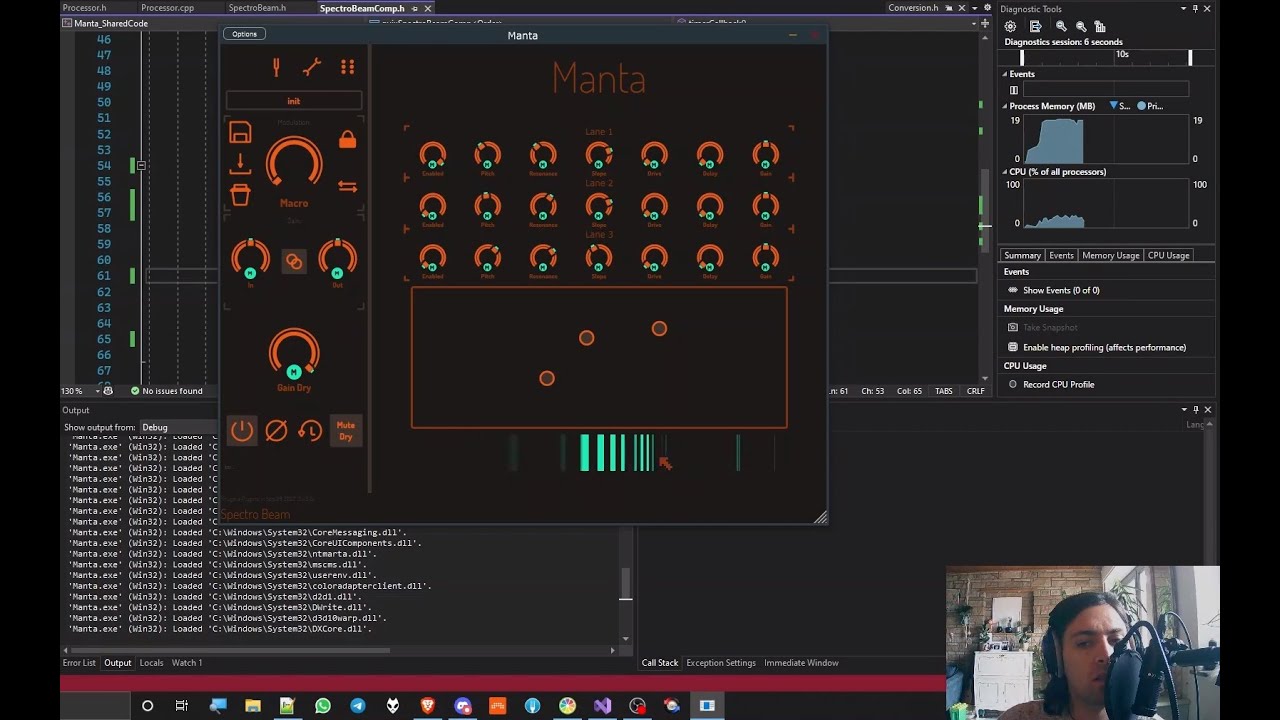
Task: Switch to Call Stack tab
Action: (660, 662)
